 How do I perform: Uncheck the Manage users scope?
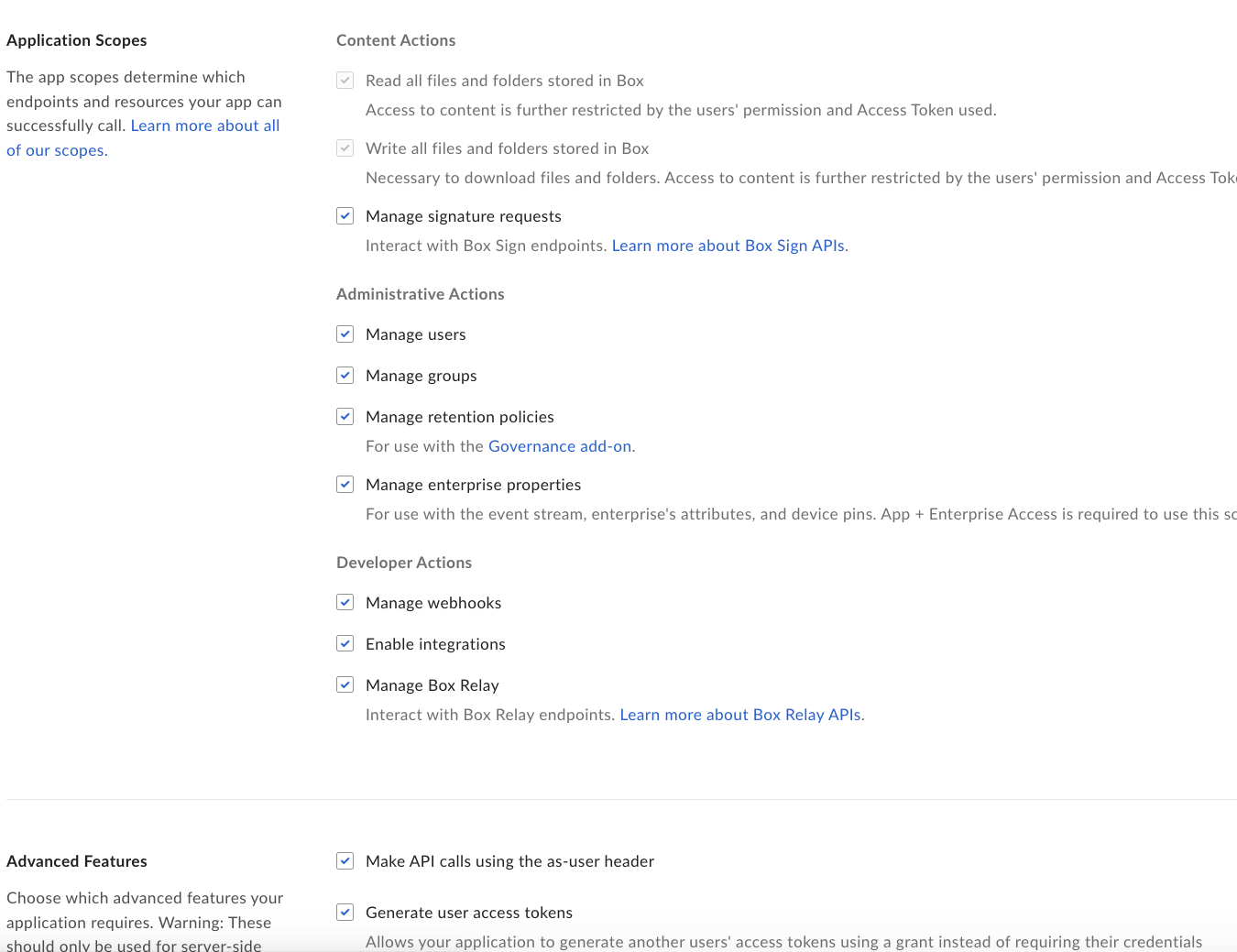[345, 334]
